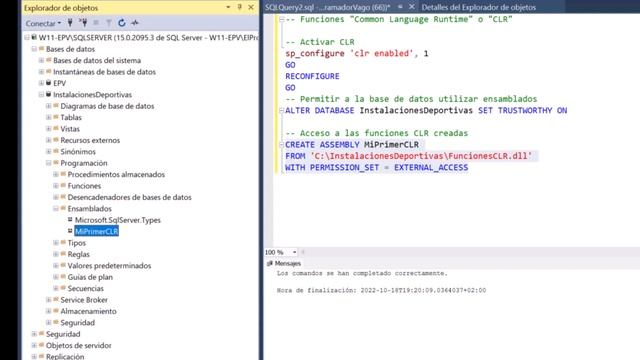Expand the EPV database node
Screen dimensions: 640x360
[x=41, y=83]
